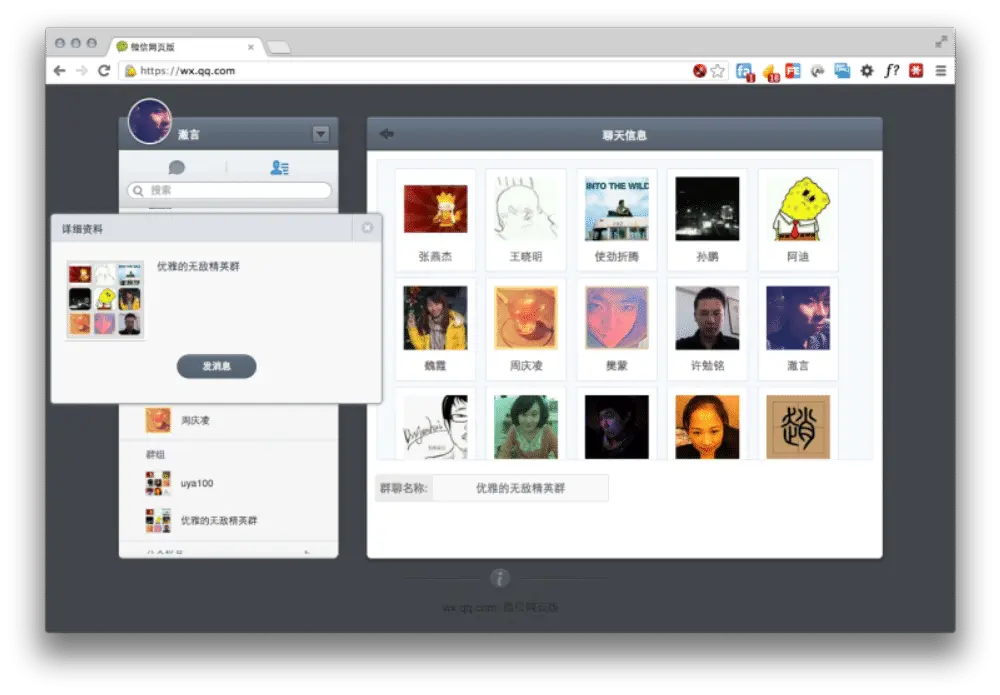Open the chats tab speech bubble icon
1000x695 pixels.
tap(177, 168)
